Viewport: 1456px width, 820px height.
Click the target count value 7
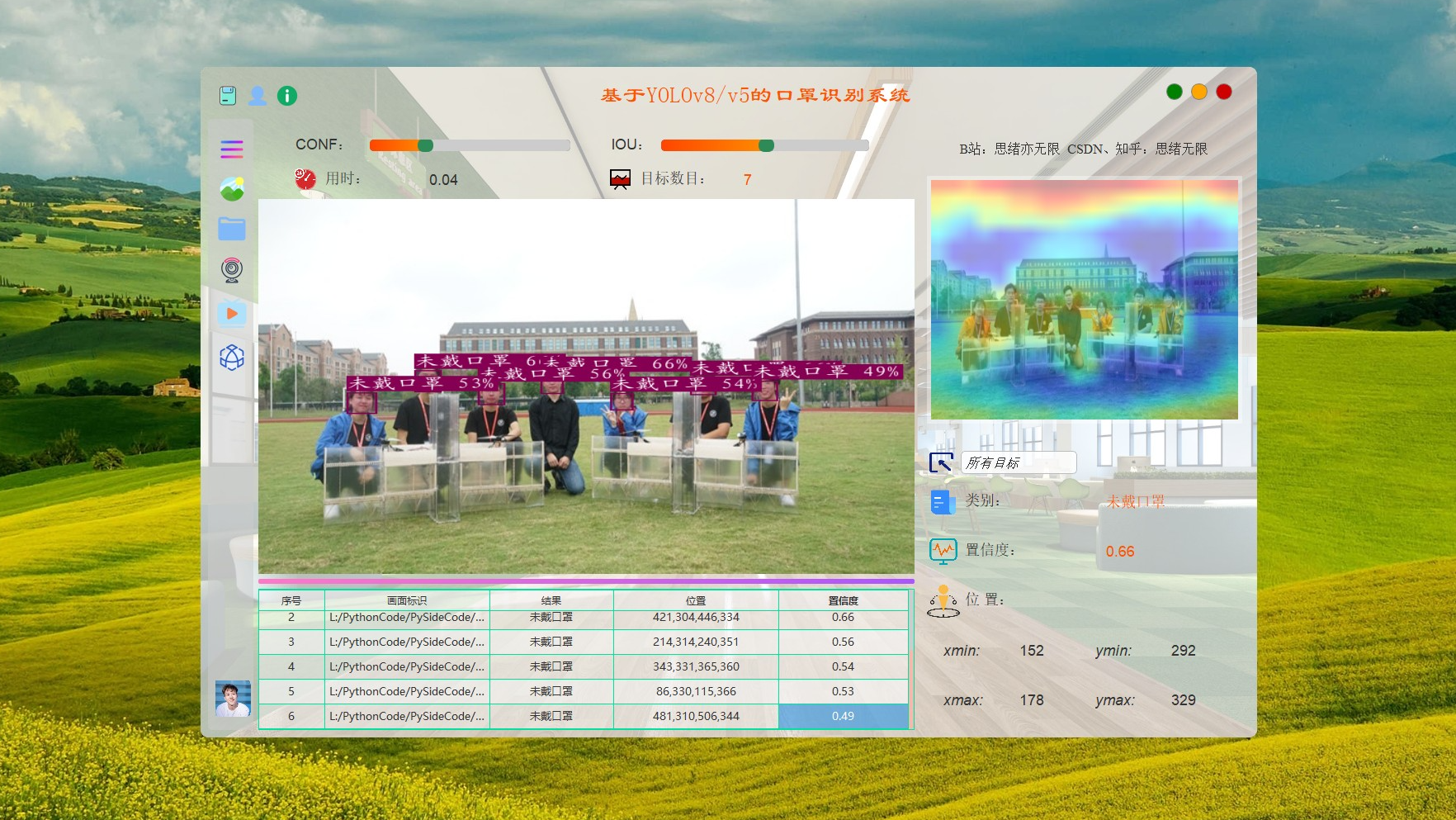pos(747,180)
